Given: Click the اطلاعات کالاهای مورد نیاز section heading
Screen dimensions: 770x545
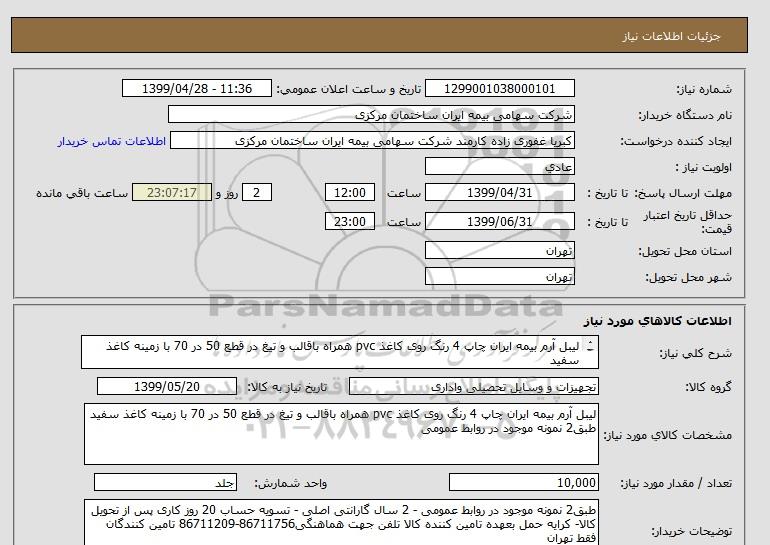Looking at the screenshot, I should pyautogui.click(x=658, y=321).
